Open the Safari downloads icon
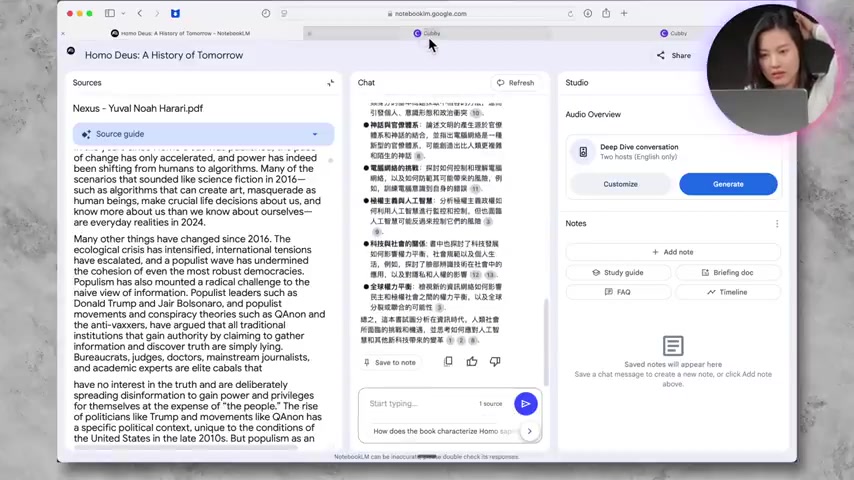The width and height of the screenshot is (854, 480). (588, 13)
